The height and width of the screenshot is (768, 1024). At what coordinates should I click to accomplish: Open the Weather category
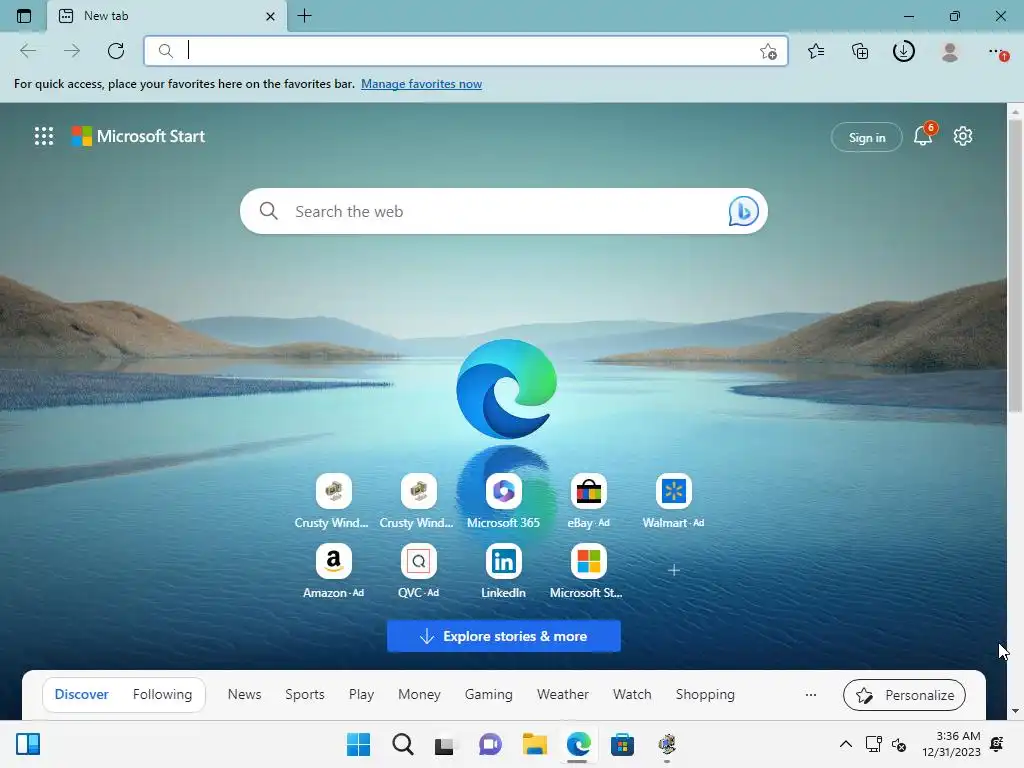tap(563, 694)
